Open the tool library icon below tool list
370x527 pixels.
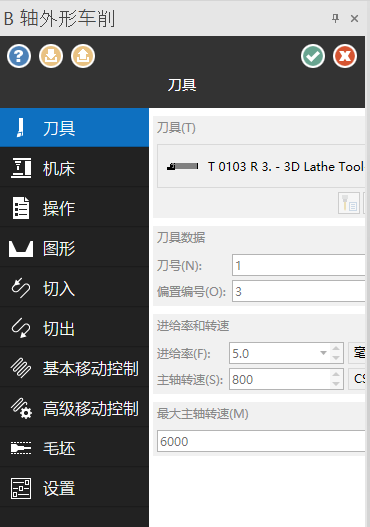click(349, 203)
